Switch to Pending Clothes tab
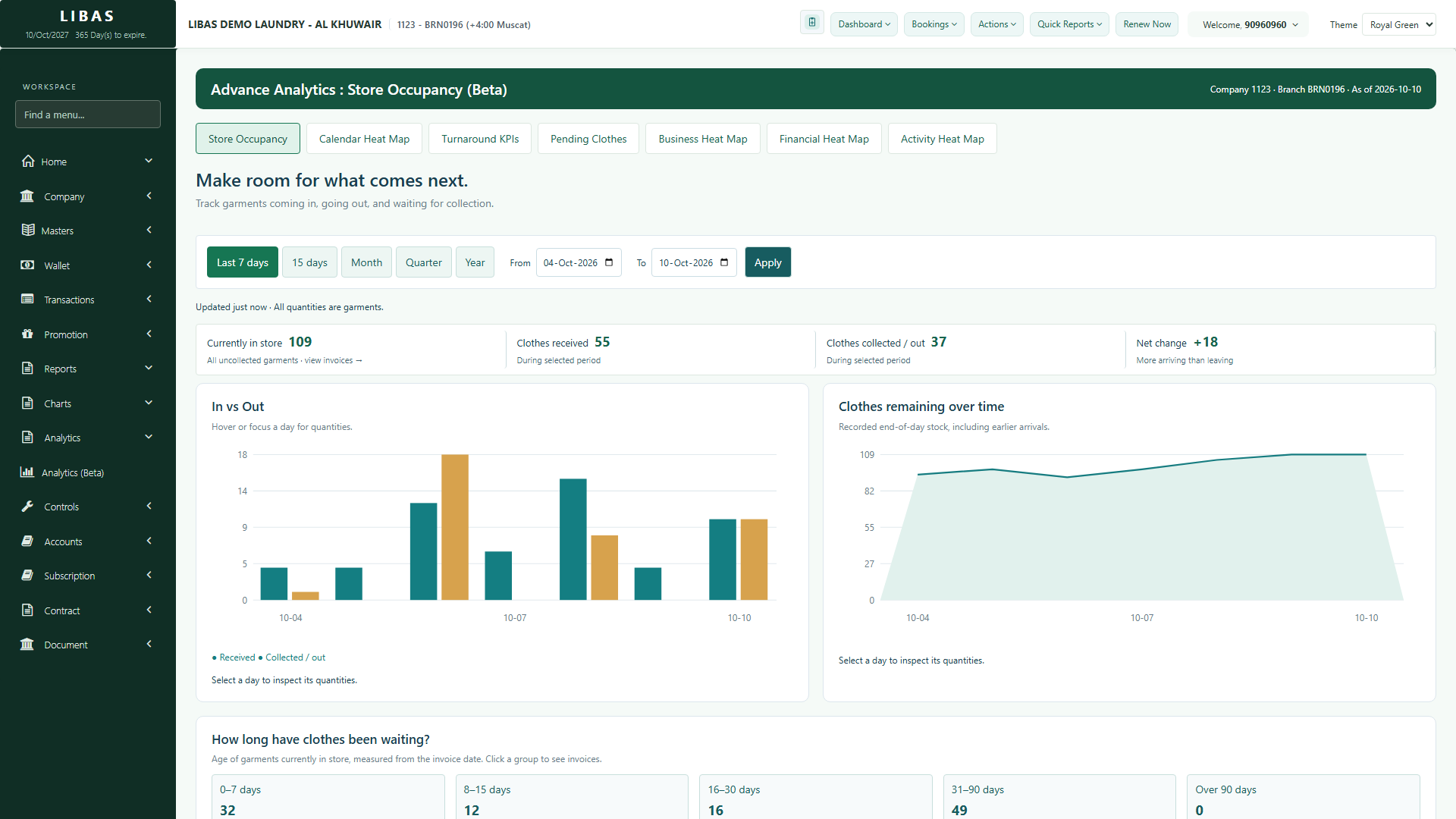The image size is (1456, 819). point(588,139)
